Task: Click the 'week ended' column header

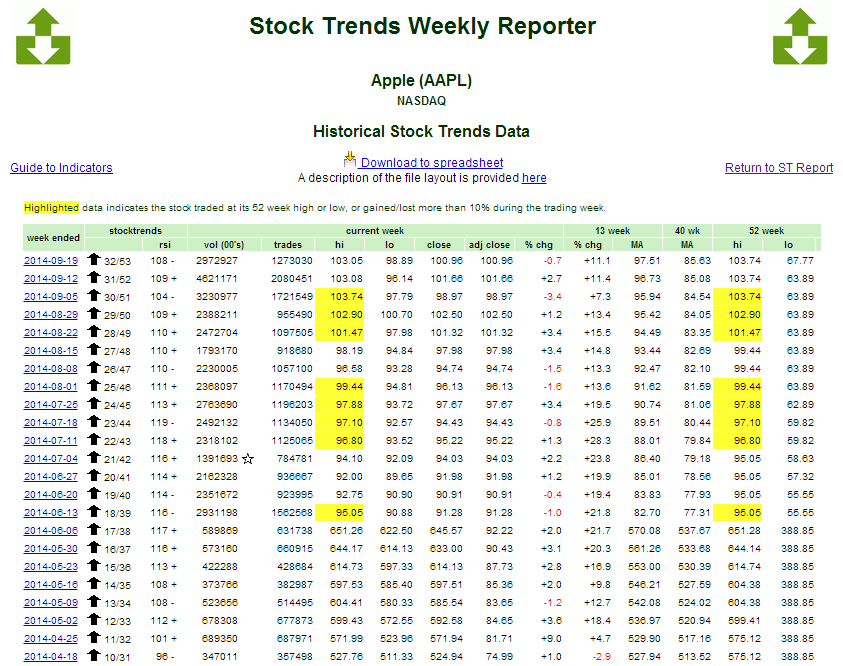Action: (53, 238)
